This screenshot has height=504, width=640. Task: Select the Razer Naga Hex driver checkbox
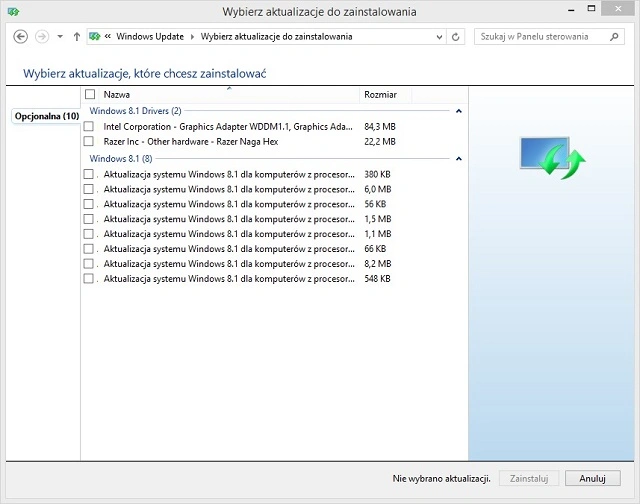pyautogui.click(x=89, y=142)
